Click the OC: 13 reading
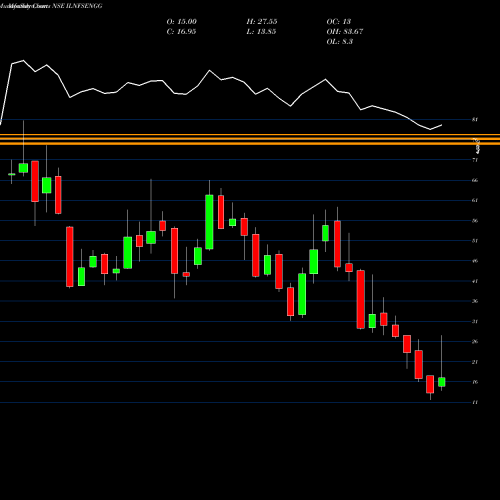Viewport: 500px width, 500px height. pyautogui.click(x=339, y=22)
